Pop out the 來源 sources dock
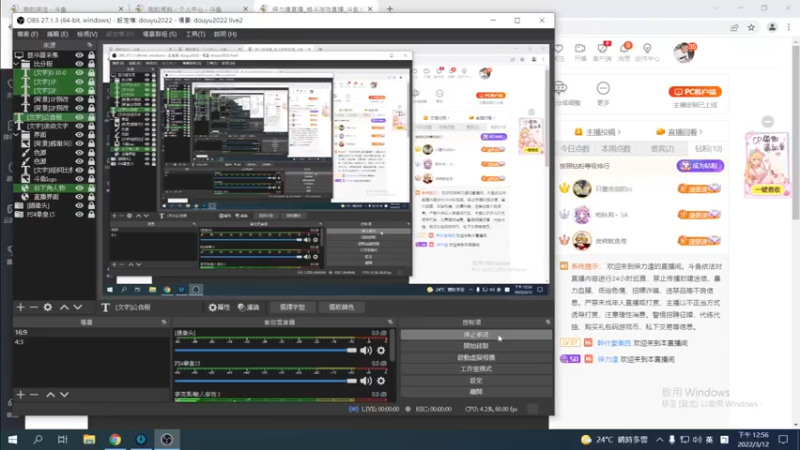 tap(89, 45)
